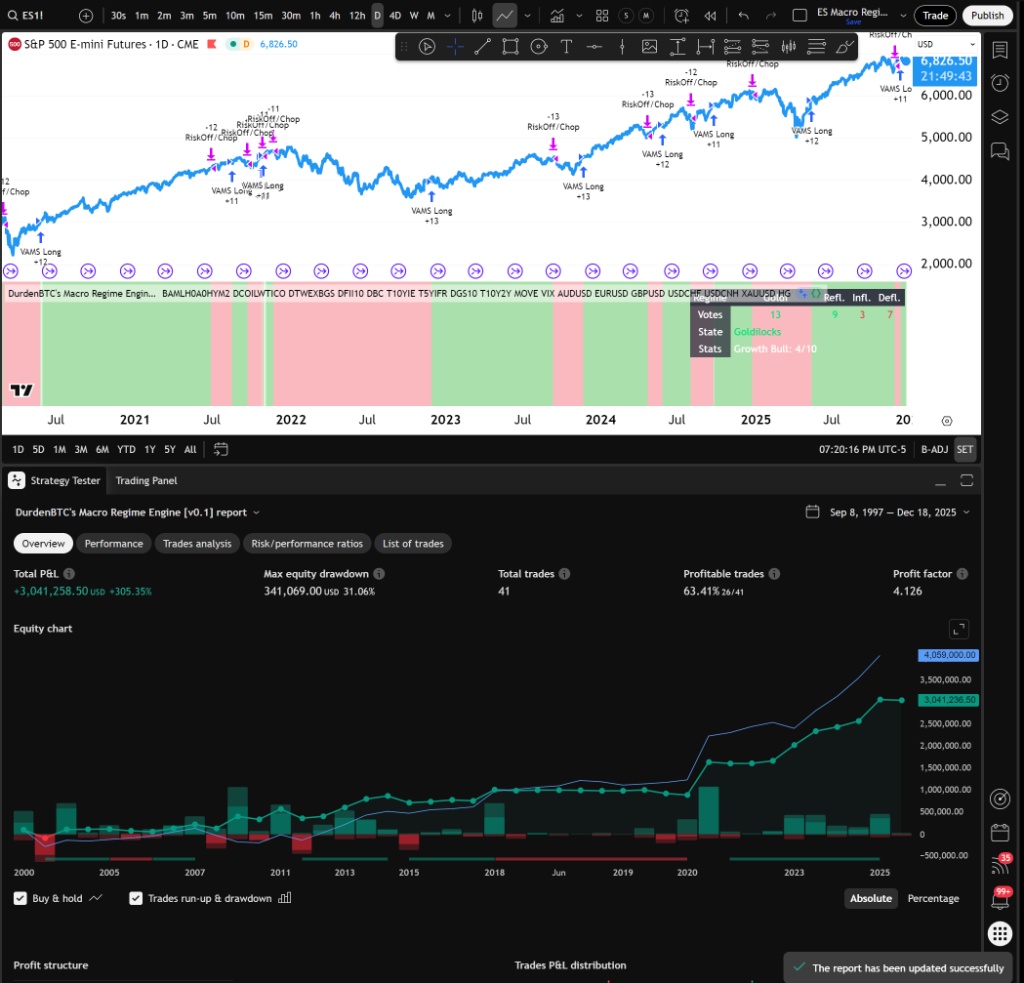The height and width of the screenshot is (983, 1024).
Task: Switch to the Trading Panel tab
Action: (x=146, y=480)
